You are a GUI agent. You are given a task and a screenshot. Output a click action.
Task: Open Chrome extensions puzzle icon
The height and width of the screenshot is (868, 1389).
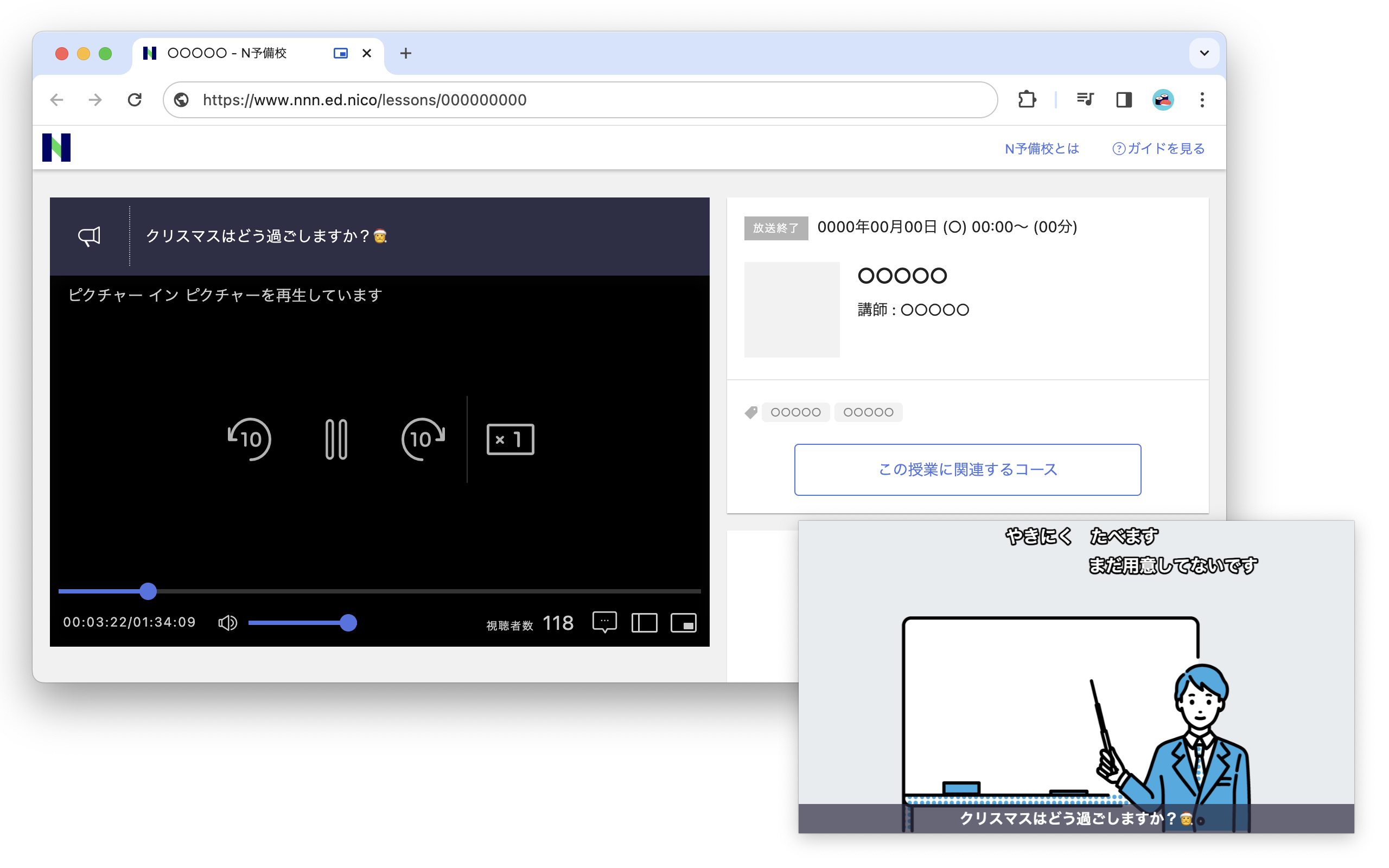click(1027, 99)
